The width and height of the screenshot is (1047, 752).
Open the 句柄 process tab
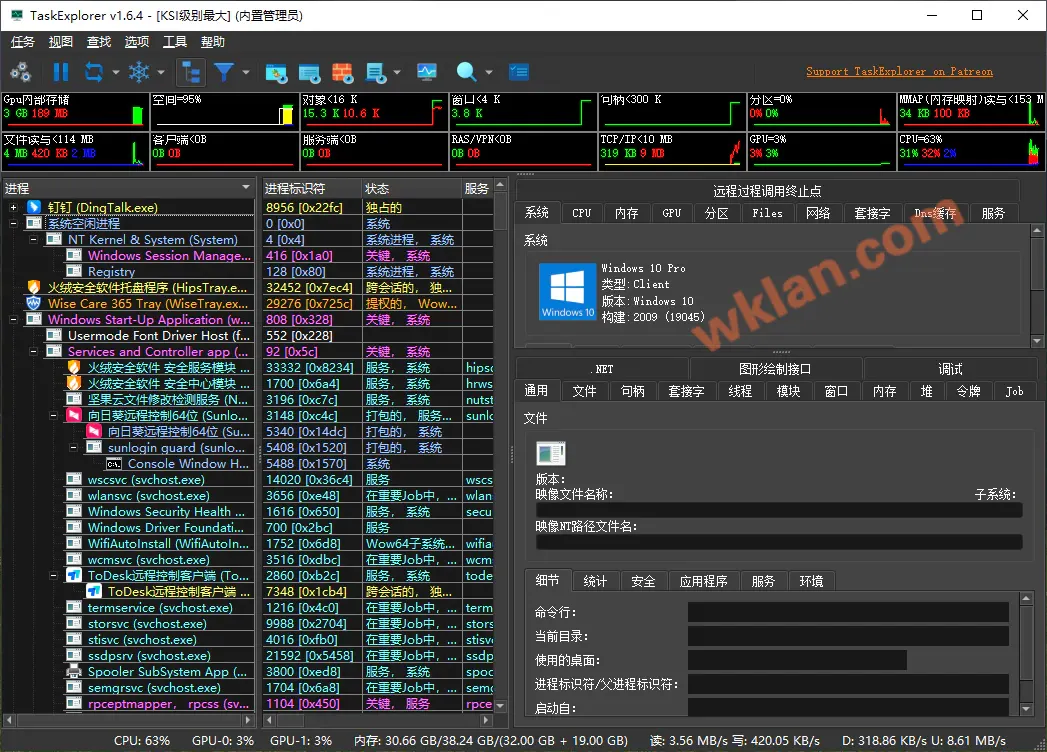point(633,391)
